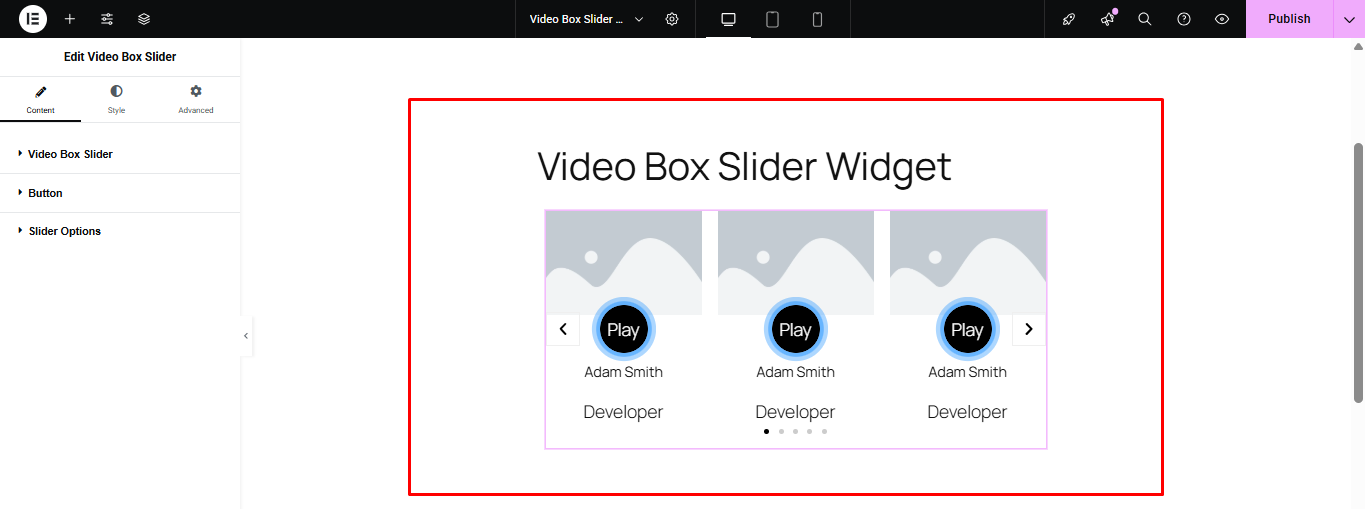This screenshot has width=1365, height=509.
Task: Select the Advanced tab
Action: pyautogui.click(x=196, y=100)
